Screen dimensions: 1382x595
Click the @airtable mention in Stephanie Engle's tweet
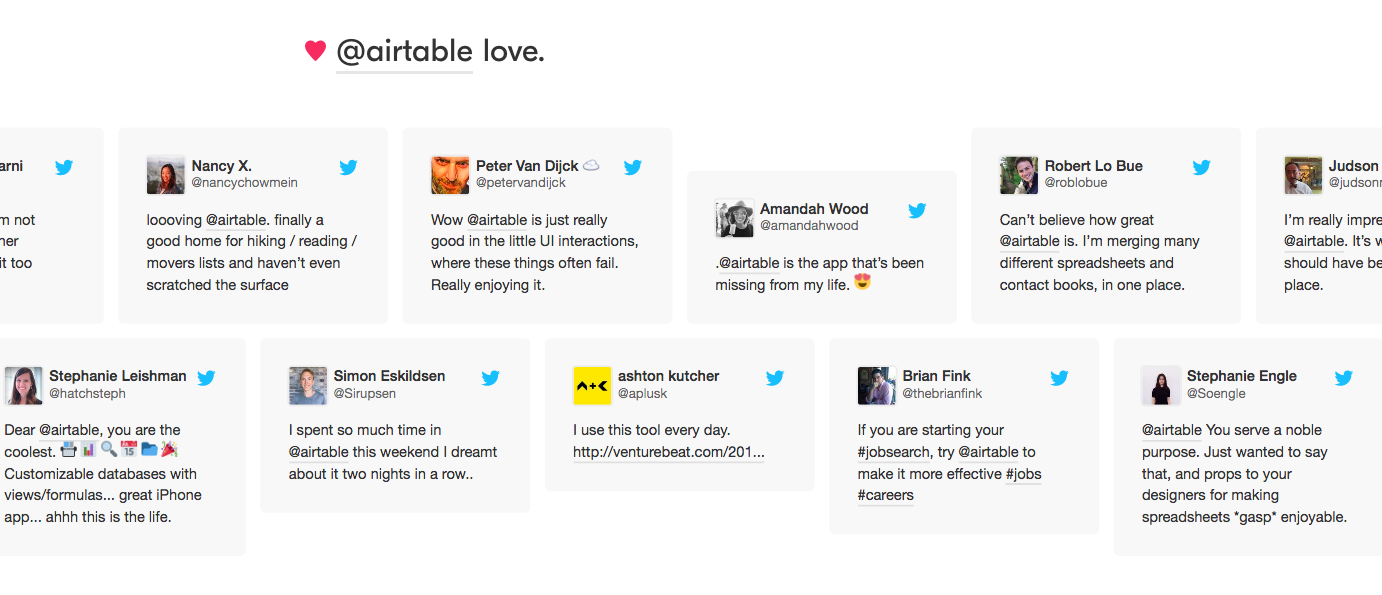pos(1172,430)
